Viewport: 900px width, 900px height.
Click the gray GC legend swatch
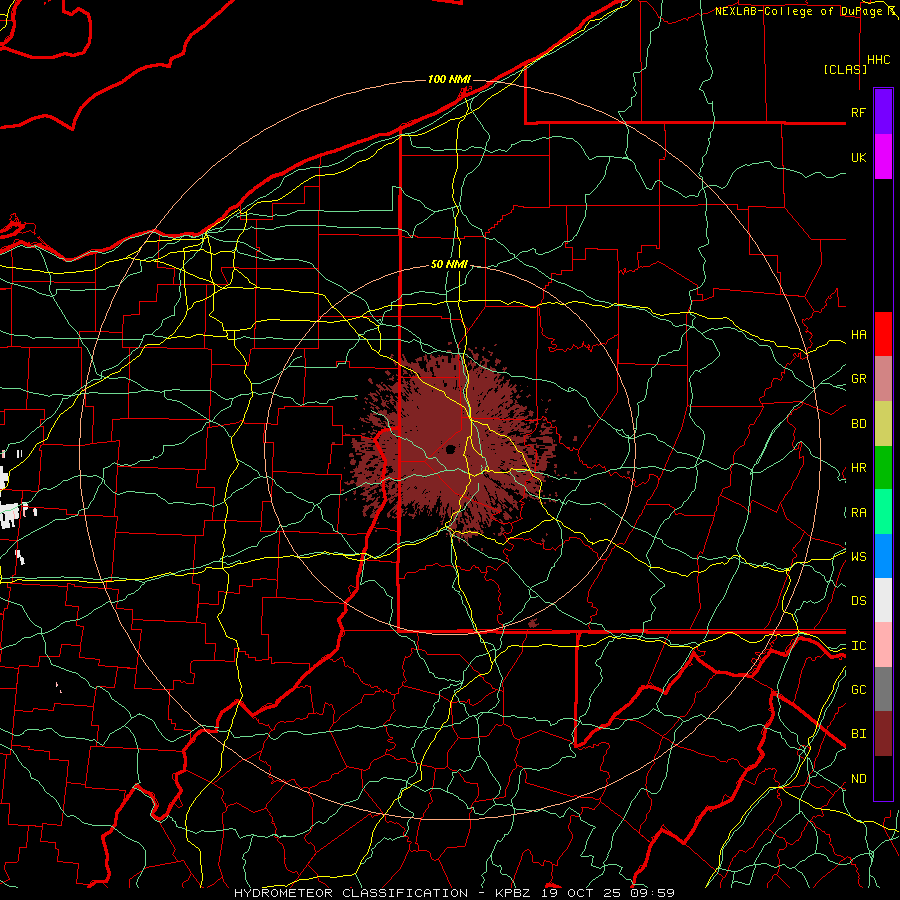click(883, 689)
